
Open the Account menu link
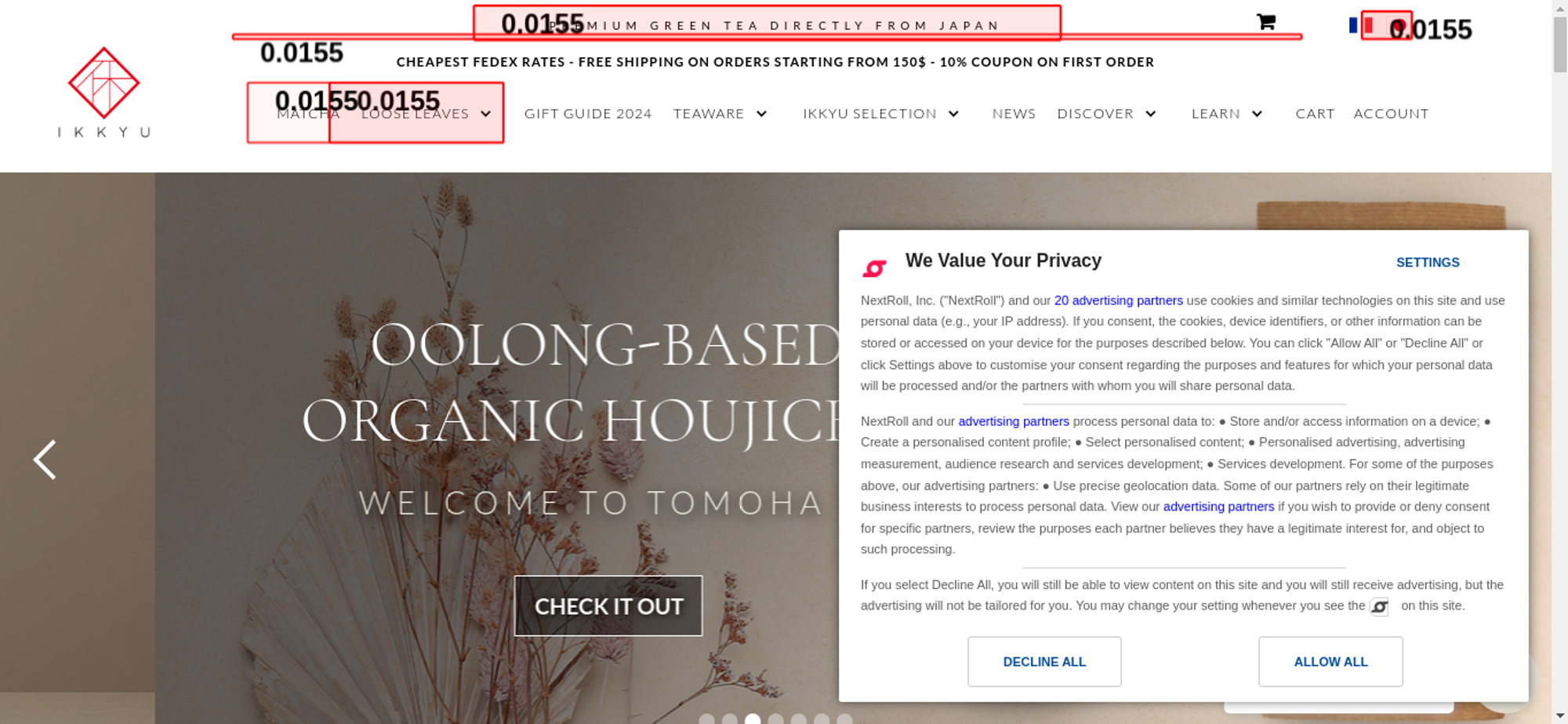click(x=1391, y=114)
